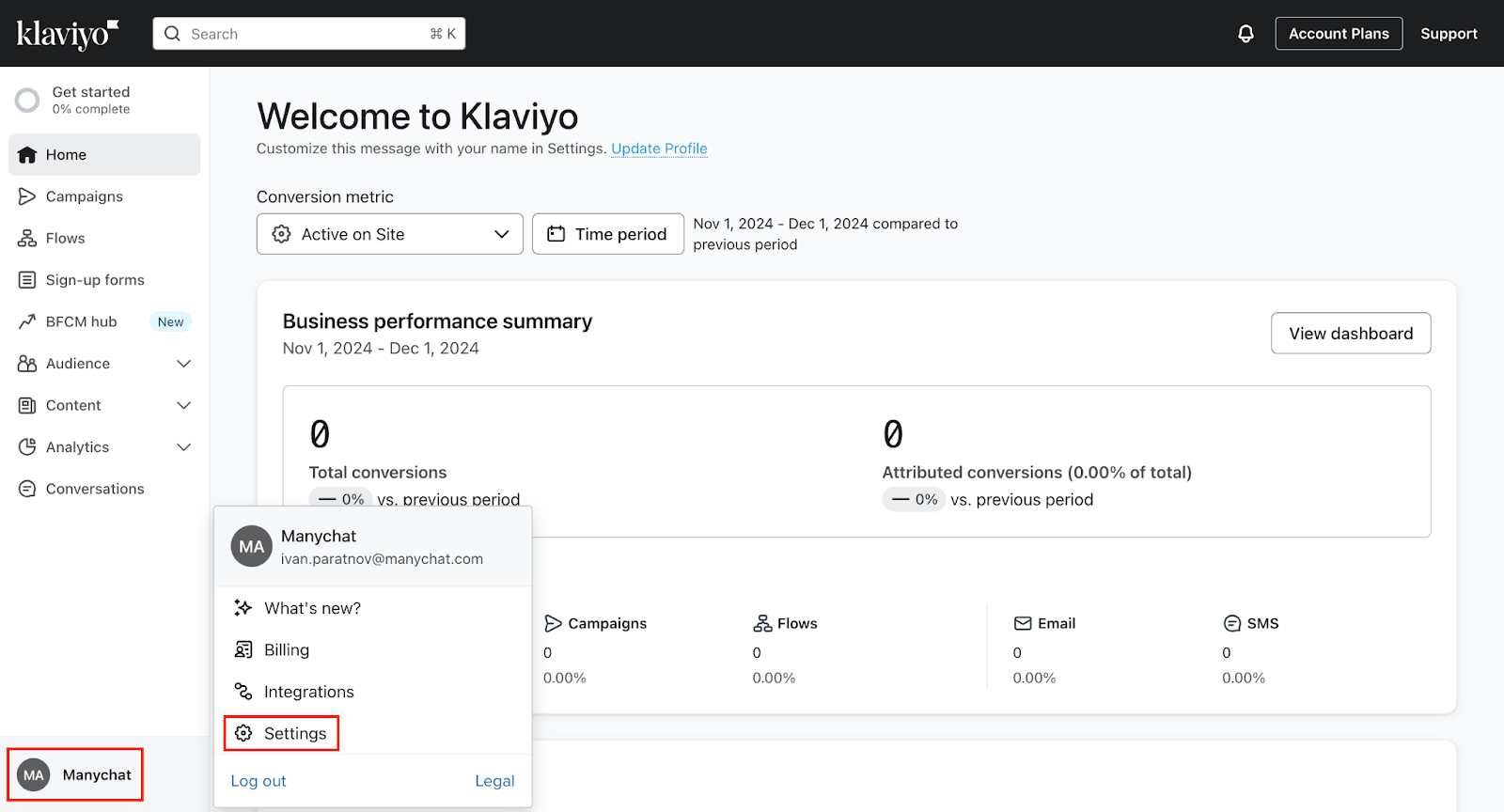
Task: Open Conversations in sidebar
Action: click(104, 489)
